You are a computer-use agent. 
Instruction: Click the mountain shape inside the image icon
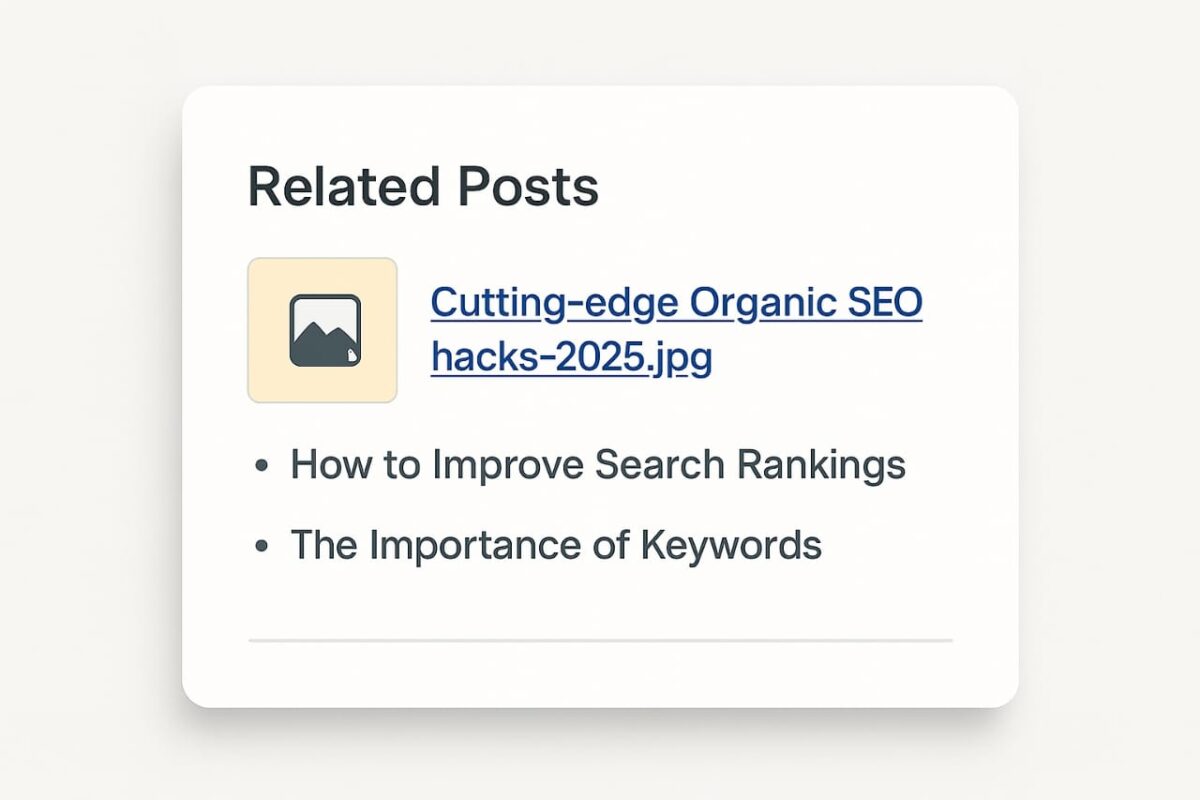[324, 340]
